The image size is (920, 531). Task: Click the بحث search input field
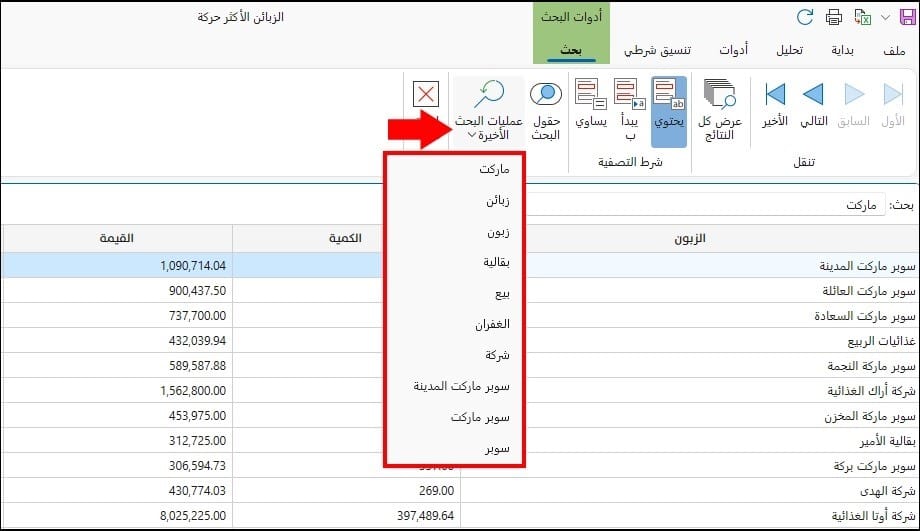(x=706, y=205)
